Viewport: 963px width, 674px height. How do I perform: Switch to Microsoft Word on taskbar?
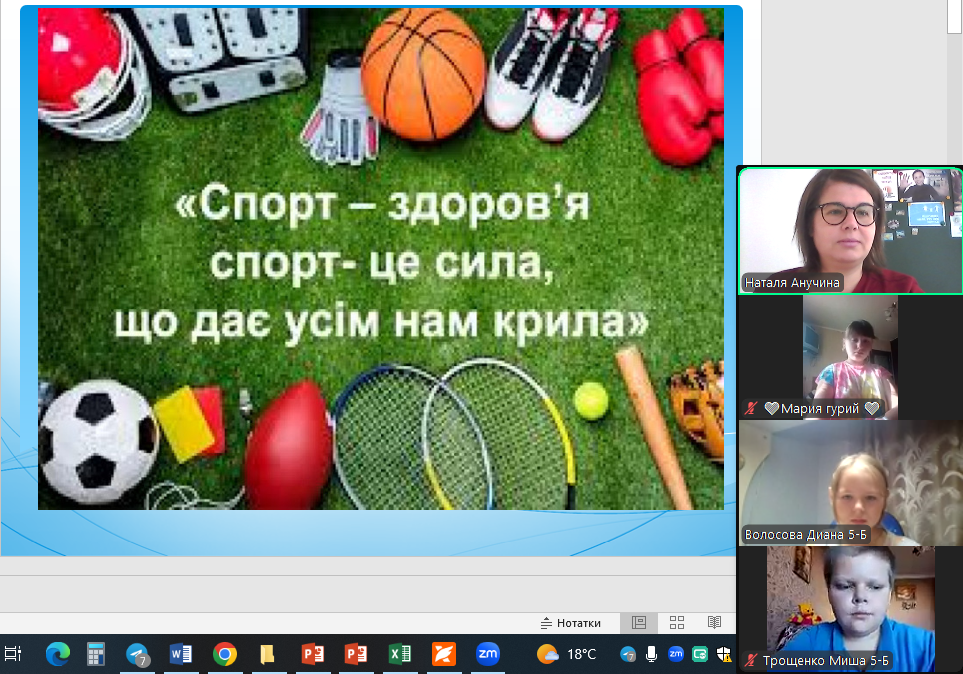pos(181,654)
